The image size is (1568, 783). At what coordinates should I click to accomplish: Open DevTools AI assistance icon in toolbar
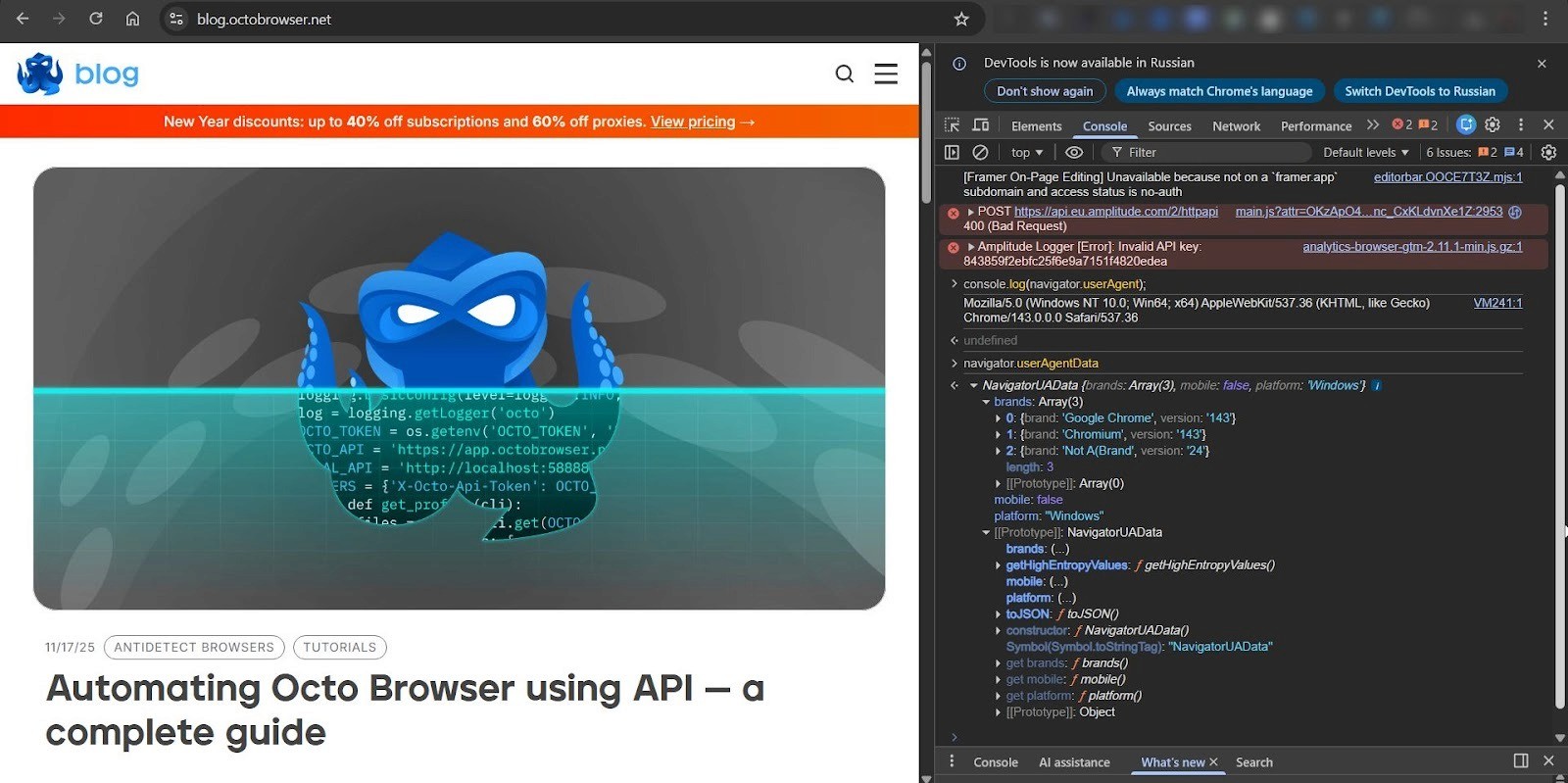1466,124
